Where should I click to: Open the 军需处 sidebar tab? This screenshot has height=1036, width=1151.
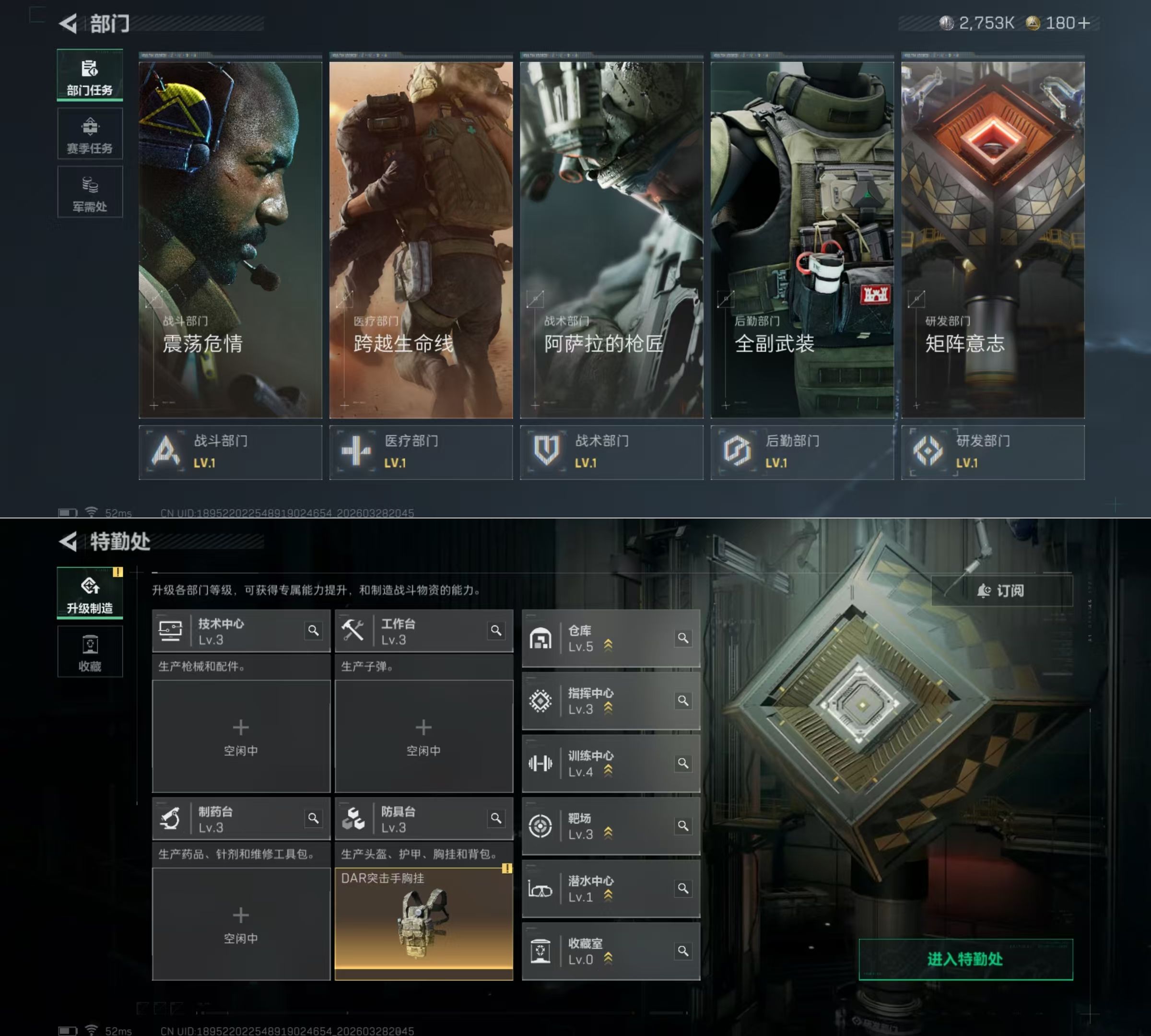pyautogui.click(x=90, y=192)
